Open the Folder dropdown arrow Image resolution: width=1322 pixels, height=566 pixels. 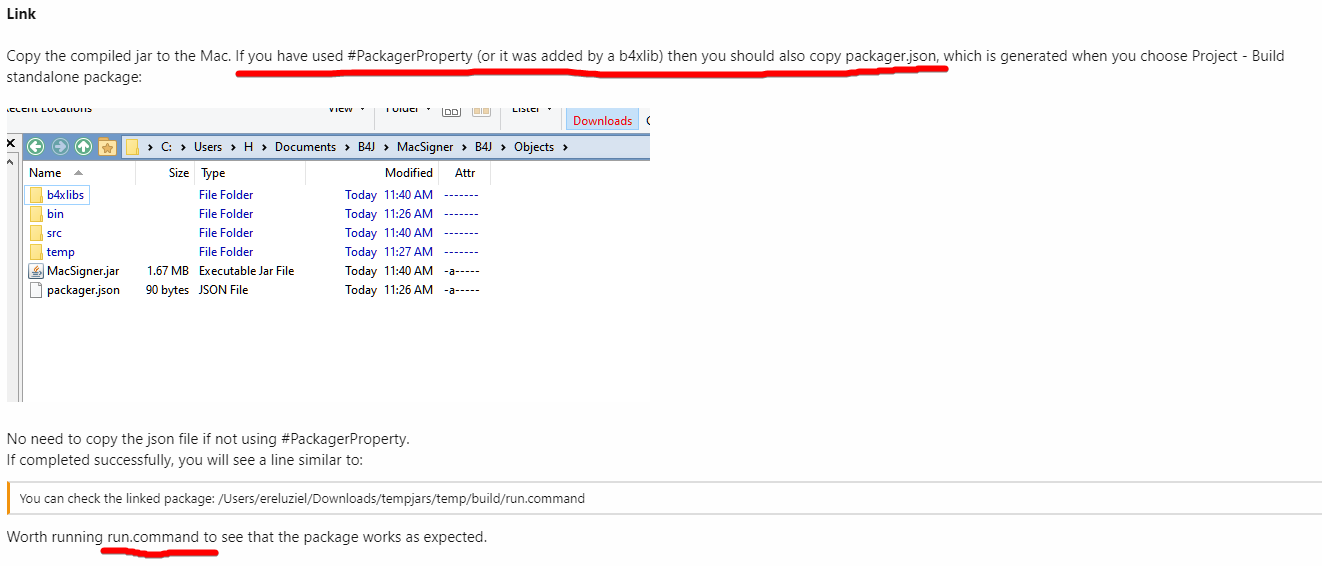pyautogui.click(x=429, y=109)
